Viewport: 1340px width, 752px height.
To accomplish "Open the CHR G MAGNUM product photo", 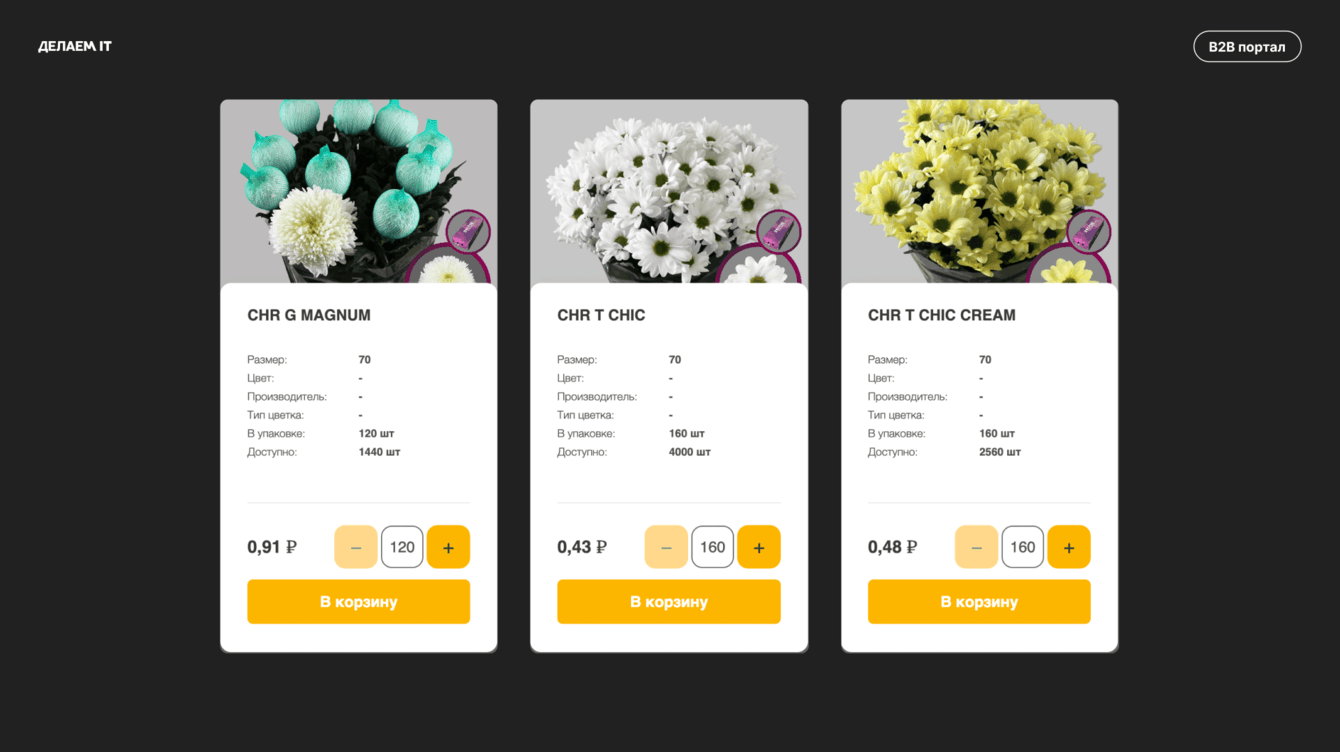I will [x=359, y=191].
